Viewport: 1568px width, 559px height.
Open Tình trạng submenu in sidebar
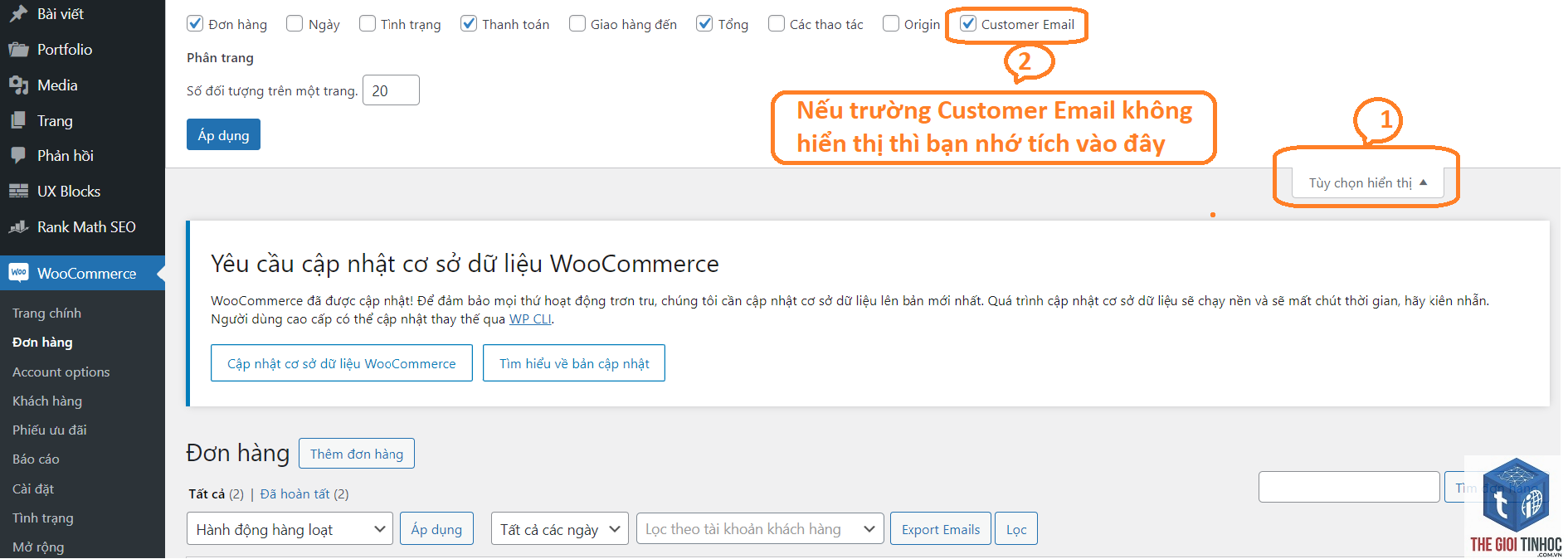[42, 518]
